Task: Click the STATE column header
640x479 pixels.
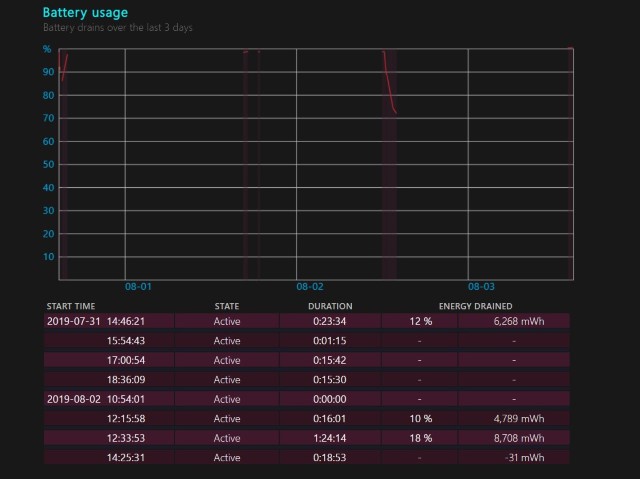Action: pyautogui.click(x=227, y=306)
